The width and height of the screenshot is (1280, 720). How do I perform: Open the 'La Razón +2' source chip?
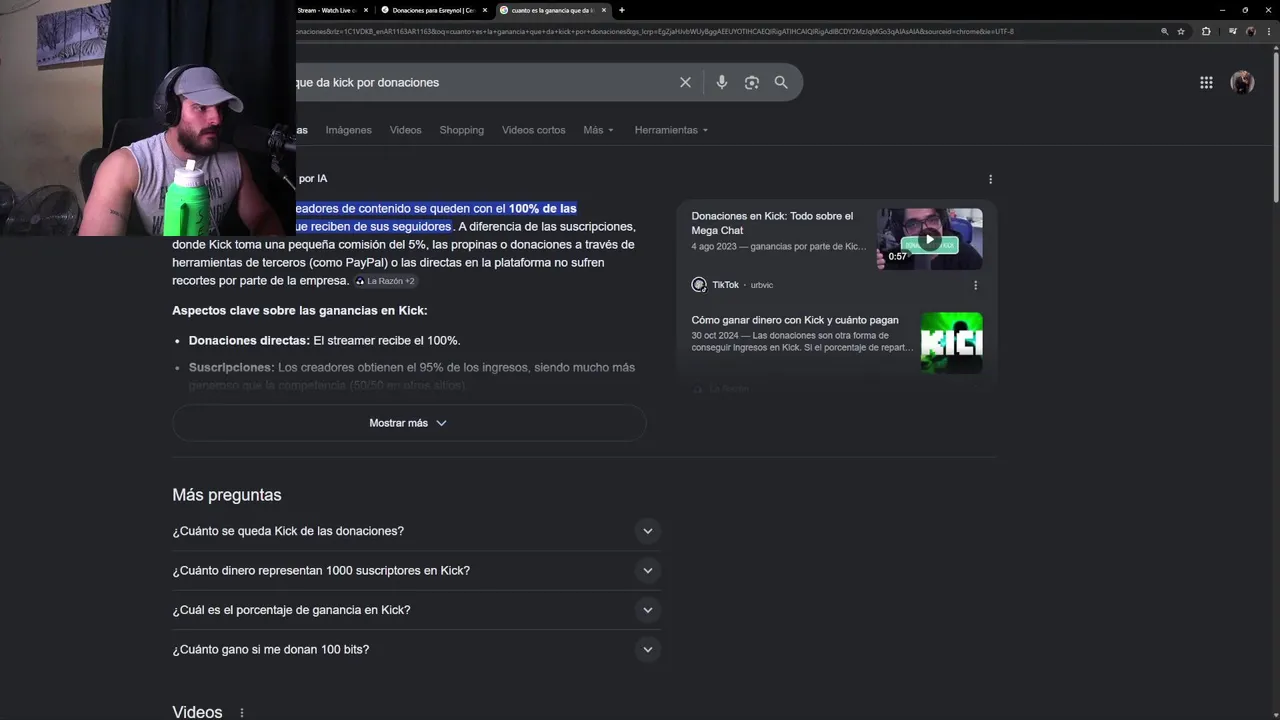pyautogui.click(x=385, y=281)
